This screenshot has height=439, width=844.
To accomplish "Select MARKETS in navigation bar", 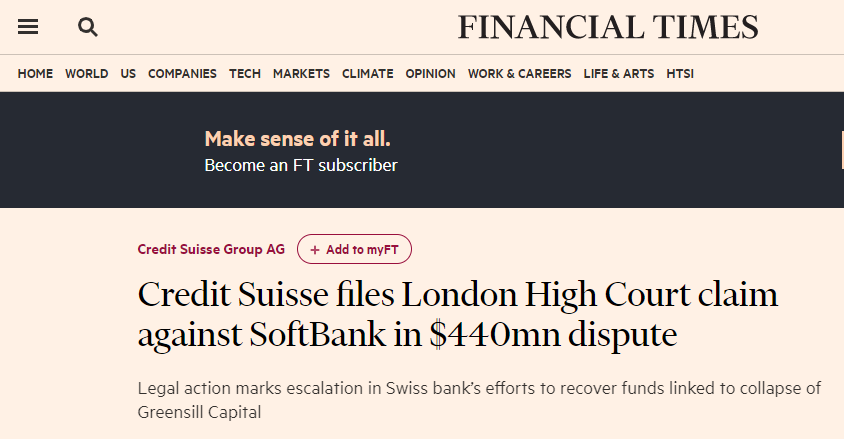I will 301,74.
